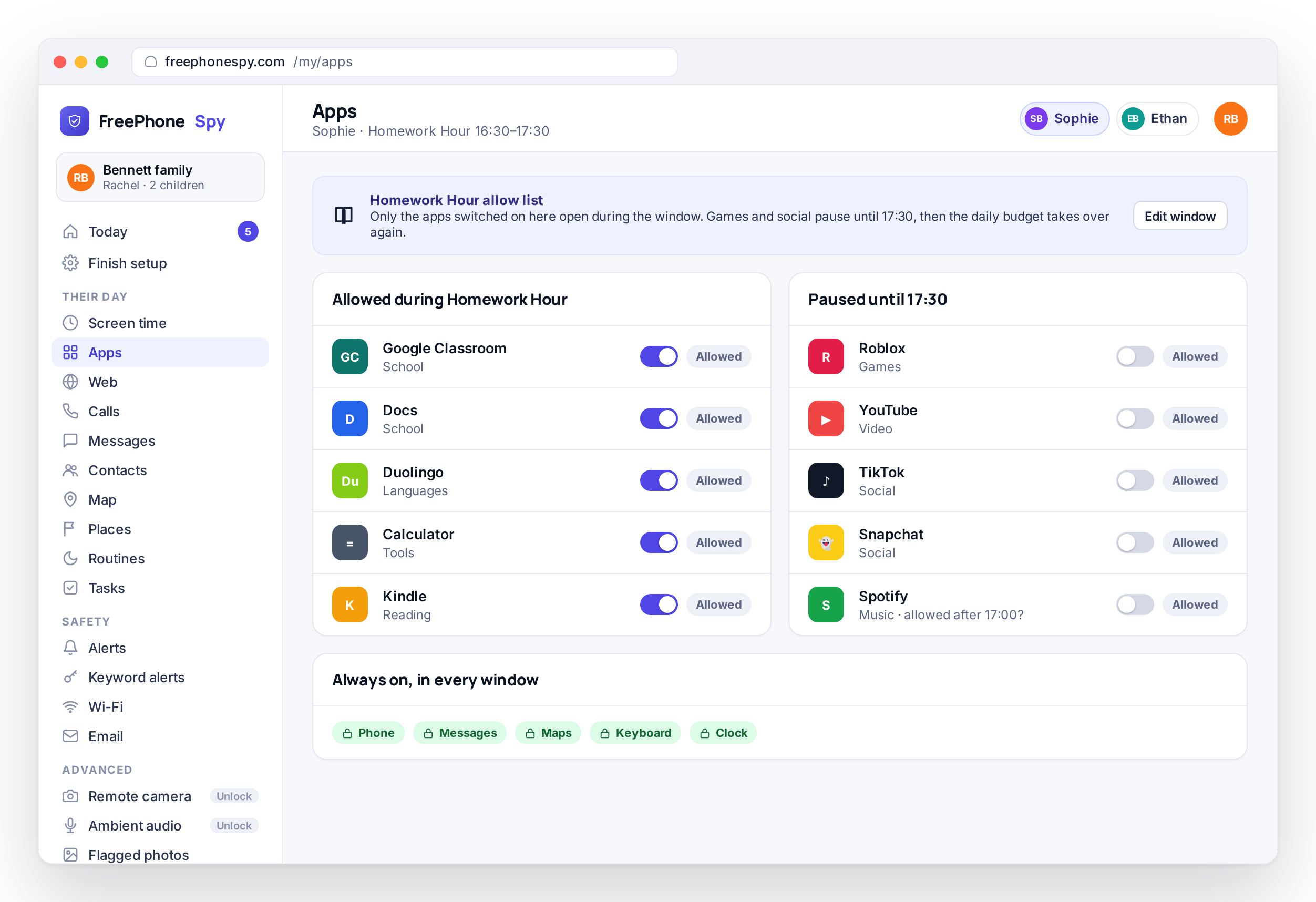Open the RB profile avatar in header
1316x902 pixels.
point(1230,119)
